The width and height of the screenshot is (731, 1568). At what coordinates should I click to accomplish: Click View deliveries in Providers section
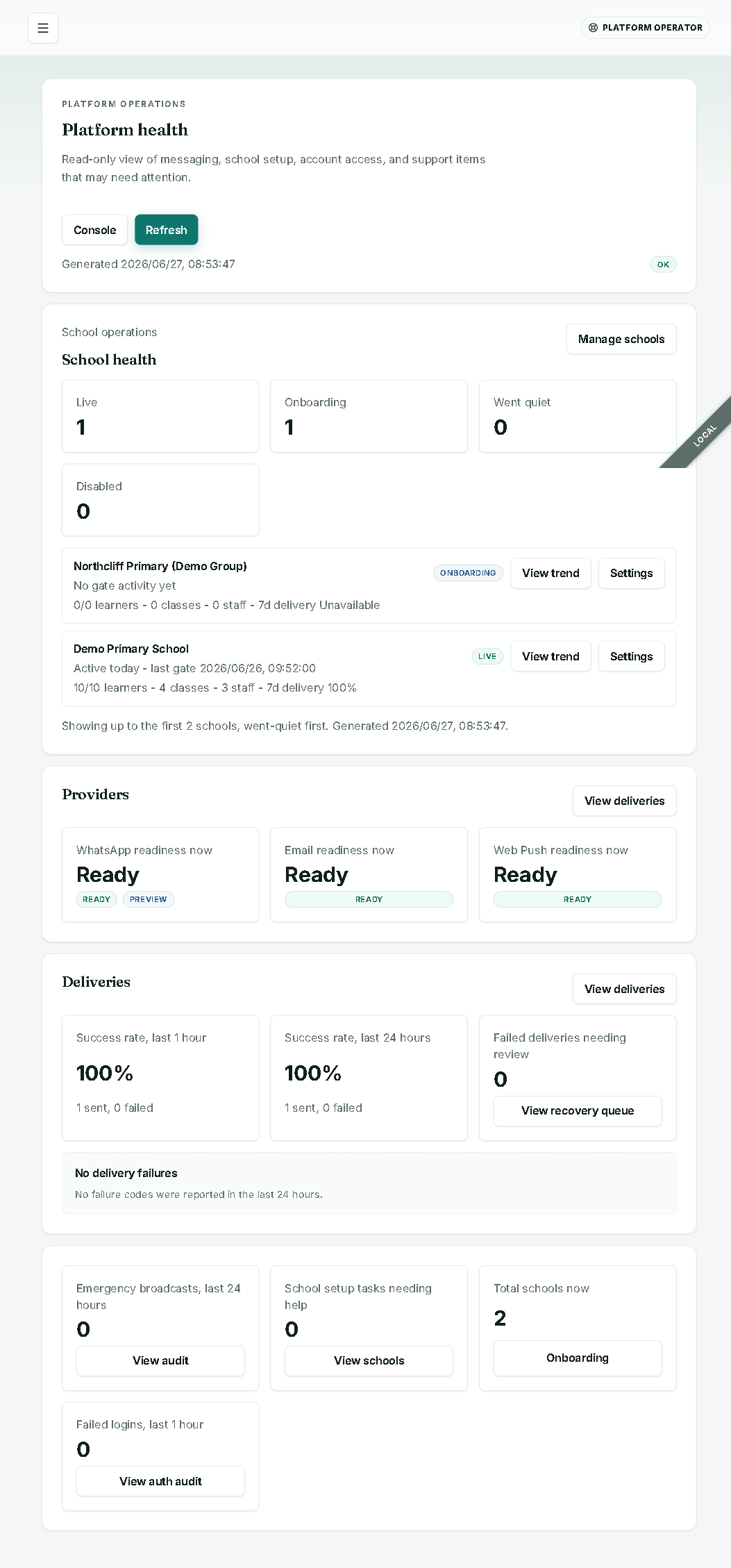point(624,801)
